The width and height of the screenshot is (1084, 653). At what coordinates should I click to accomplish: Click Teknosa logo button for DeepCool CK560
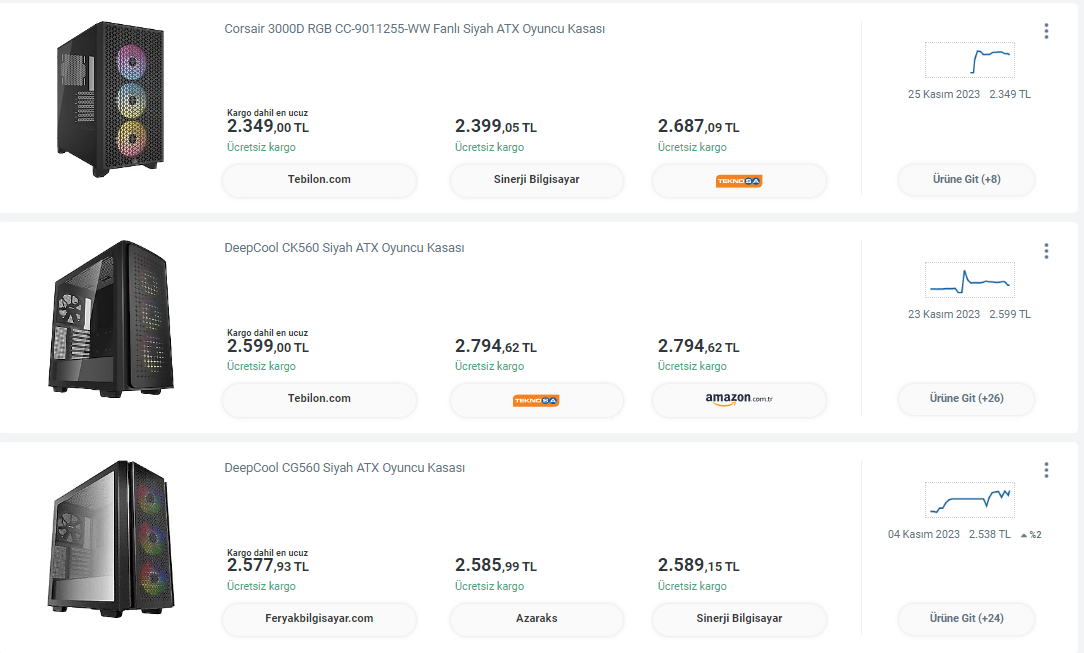click(x=536, y=400)
